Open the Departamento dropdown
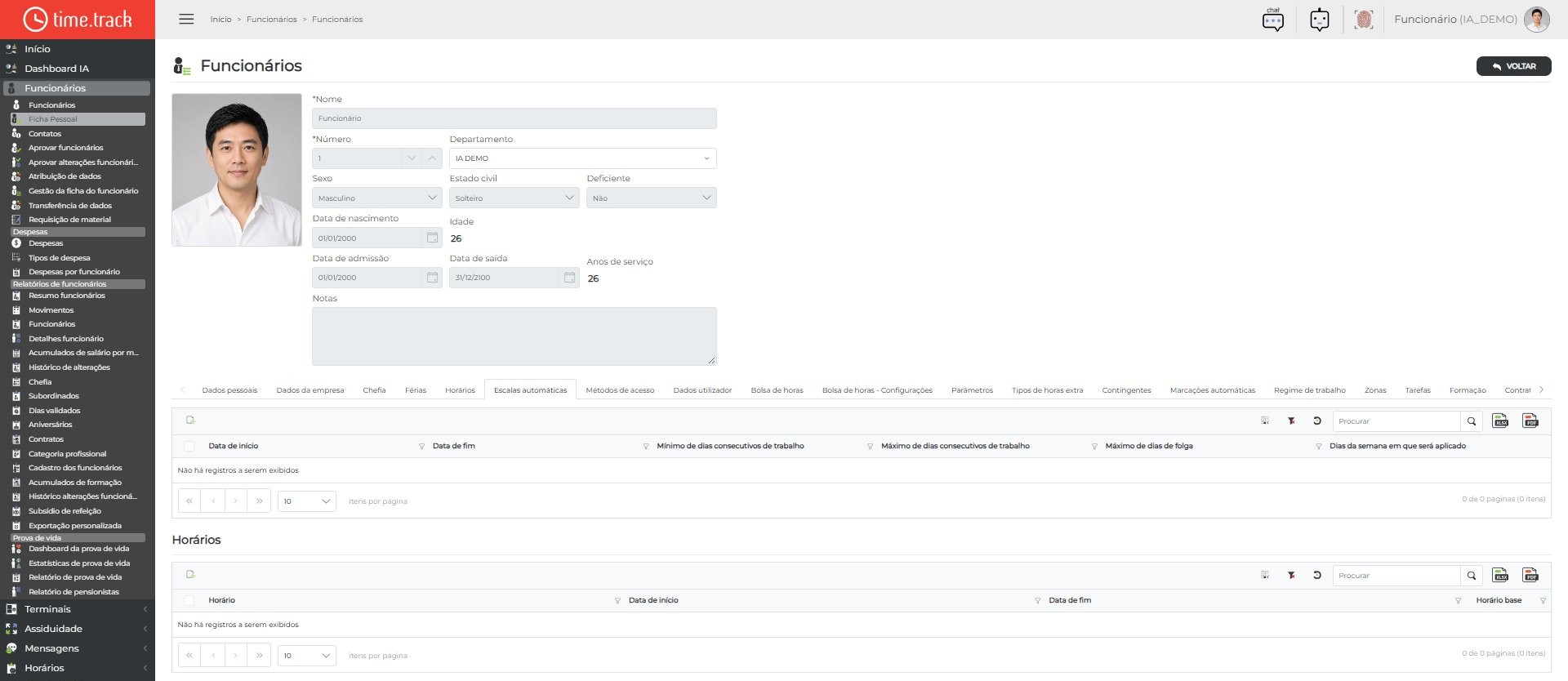Viewport: 1568px width, 681px height. (x=583, y=158)
